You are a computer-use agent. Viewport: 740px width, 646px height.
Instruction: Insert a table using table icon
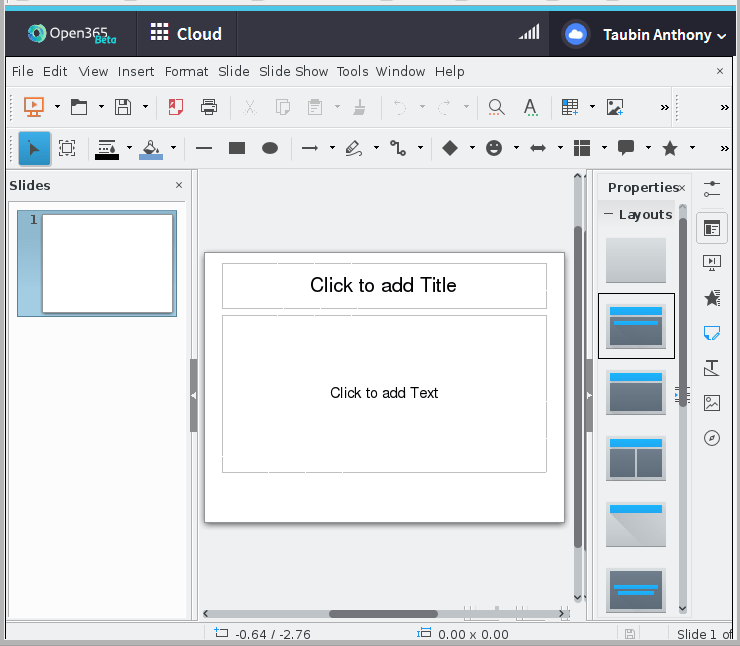tap(570, 107)
